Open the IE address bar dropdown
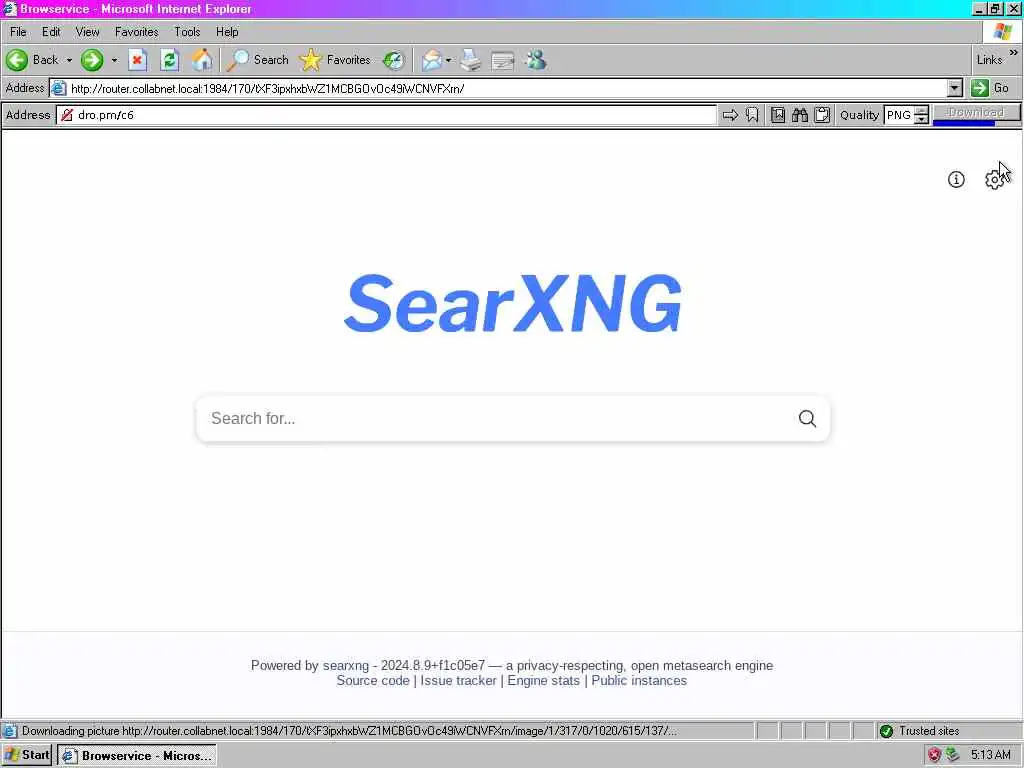 [955, 88]
